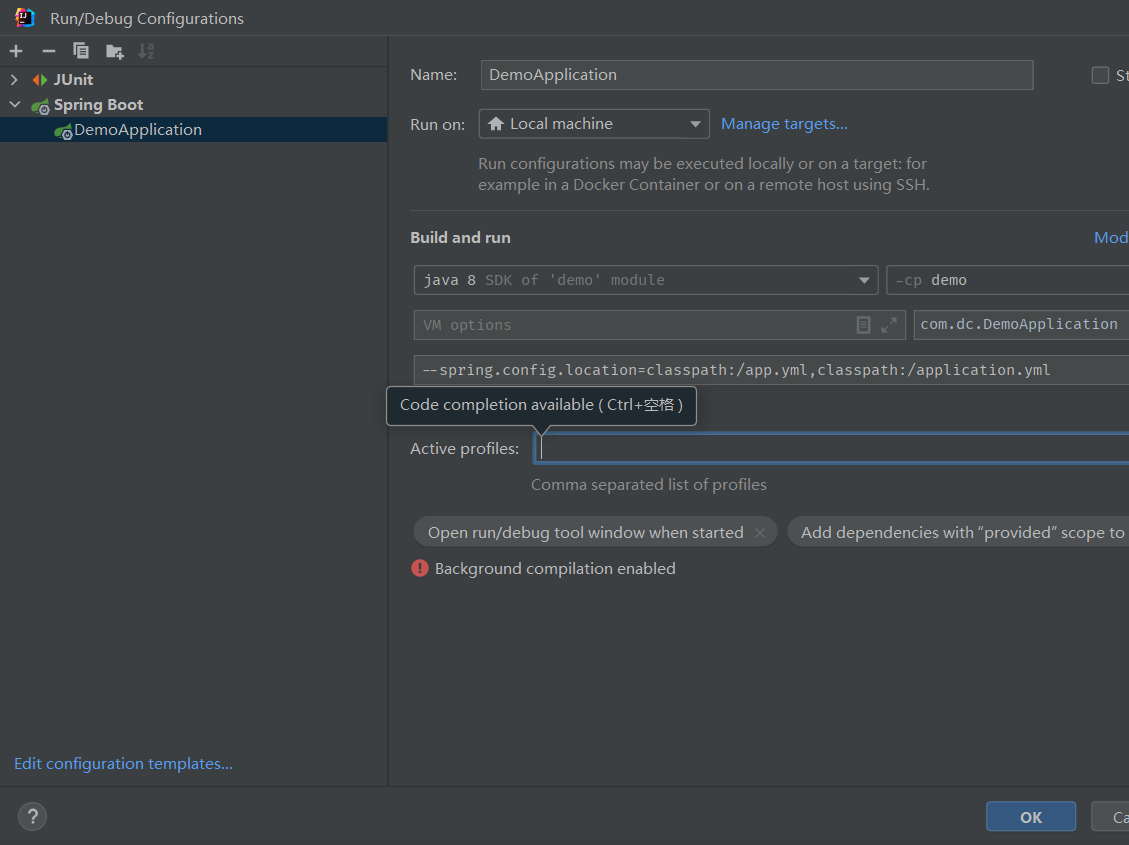Add a new run configuration with the plus icon
This screenshot has width=1129, height=845.
tap(16, 51)
